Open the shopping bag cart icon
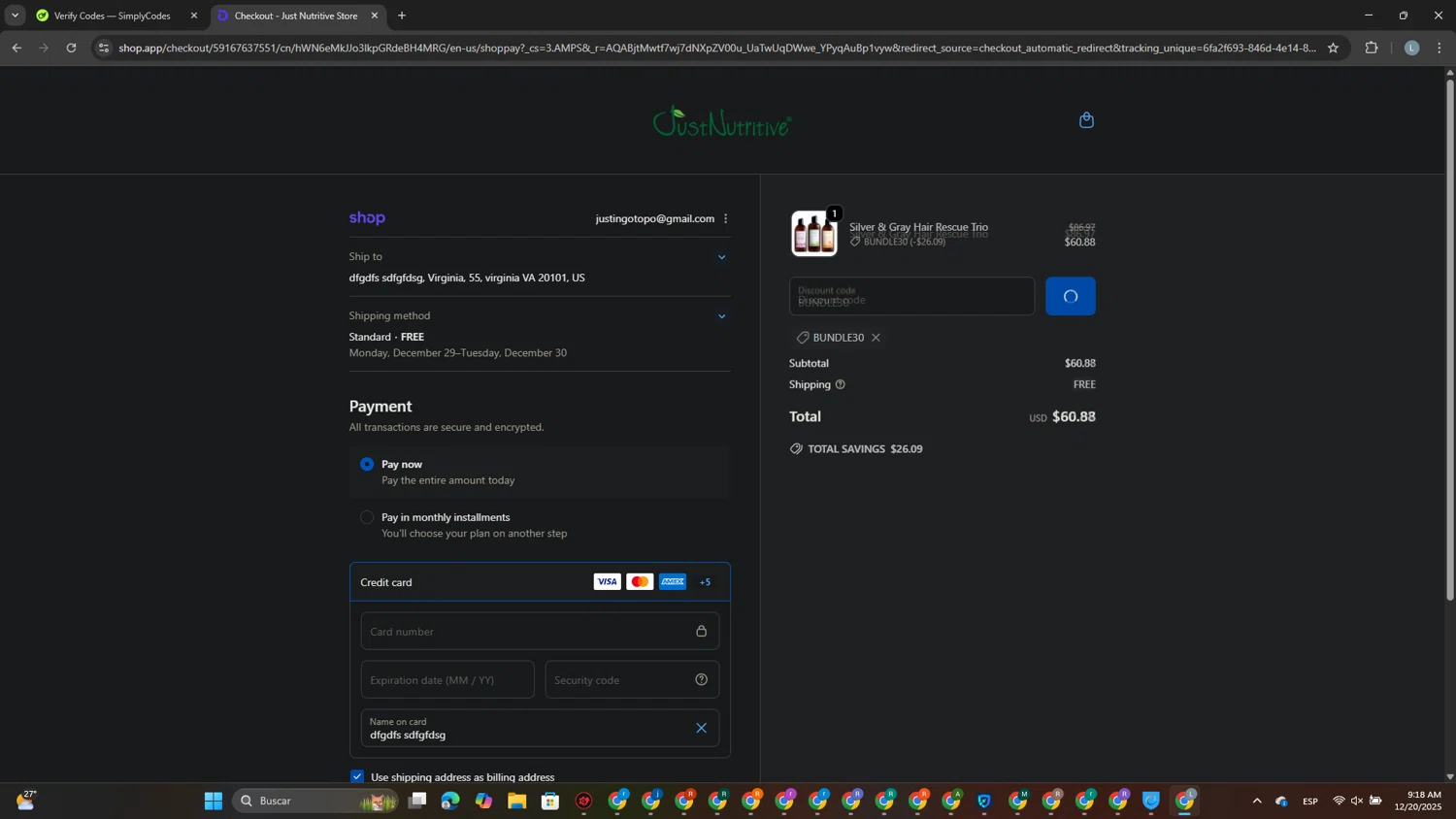 coord(1086,120)
